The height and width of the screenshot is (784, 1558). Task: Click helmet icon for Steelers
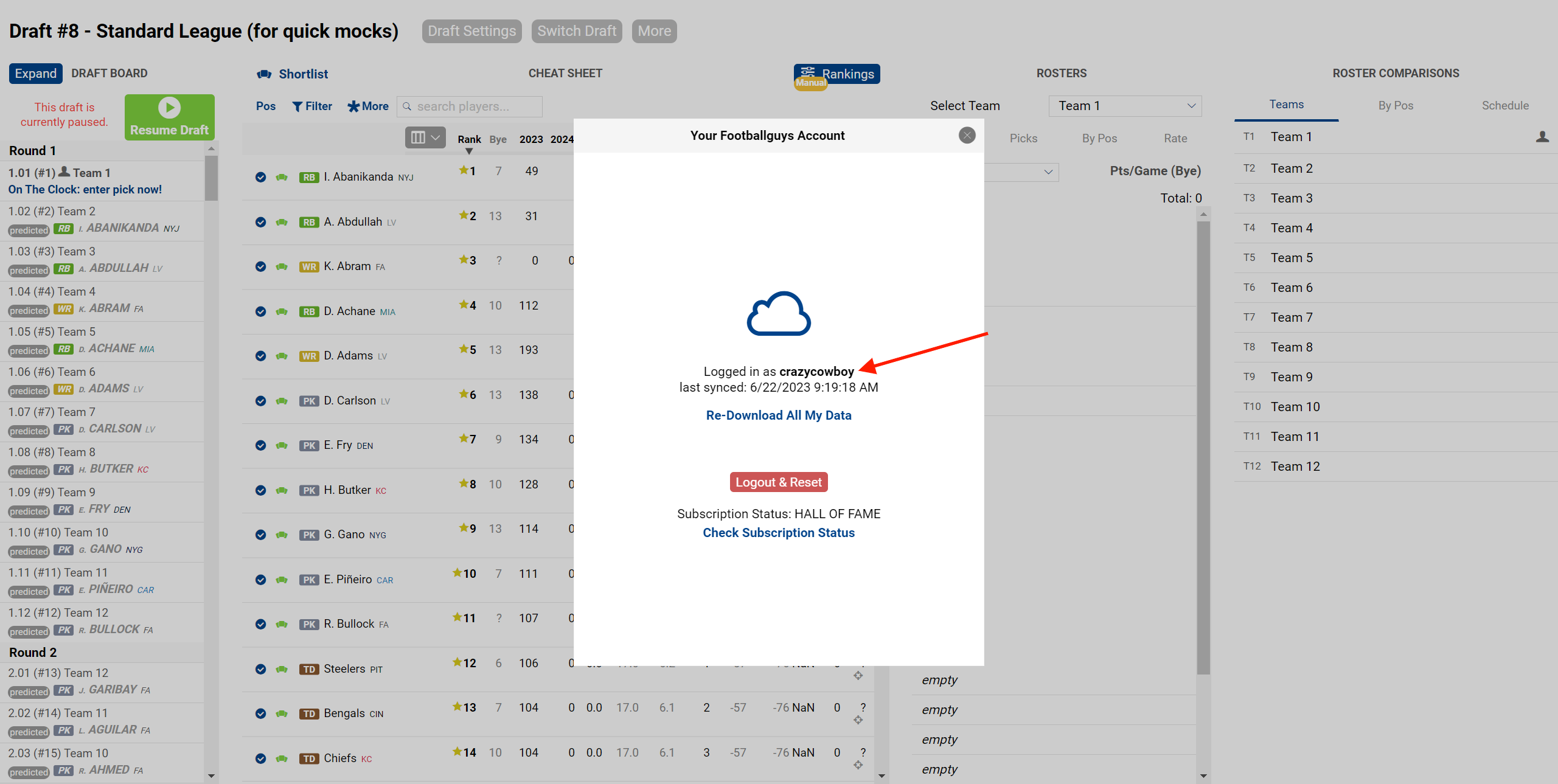point(281,670)
